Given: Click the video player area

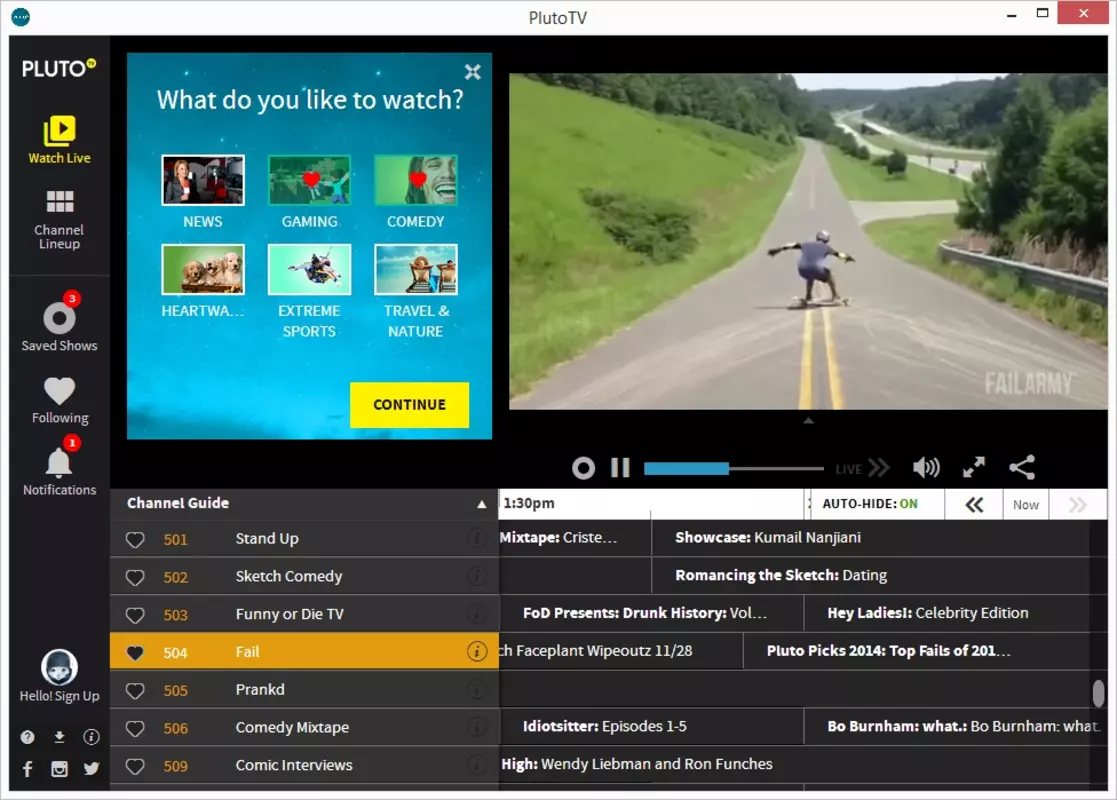Looking at the screenshot, I should coord(808,241).
